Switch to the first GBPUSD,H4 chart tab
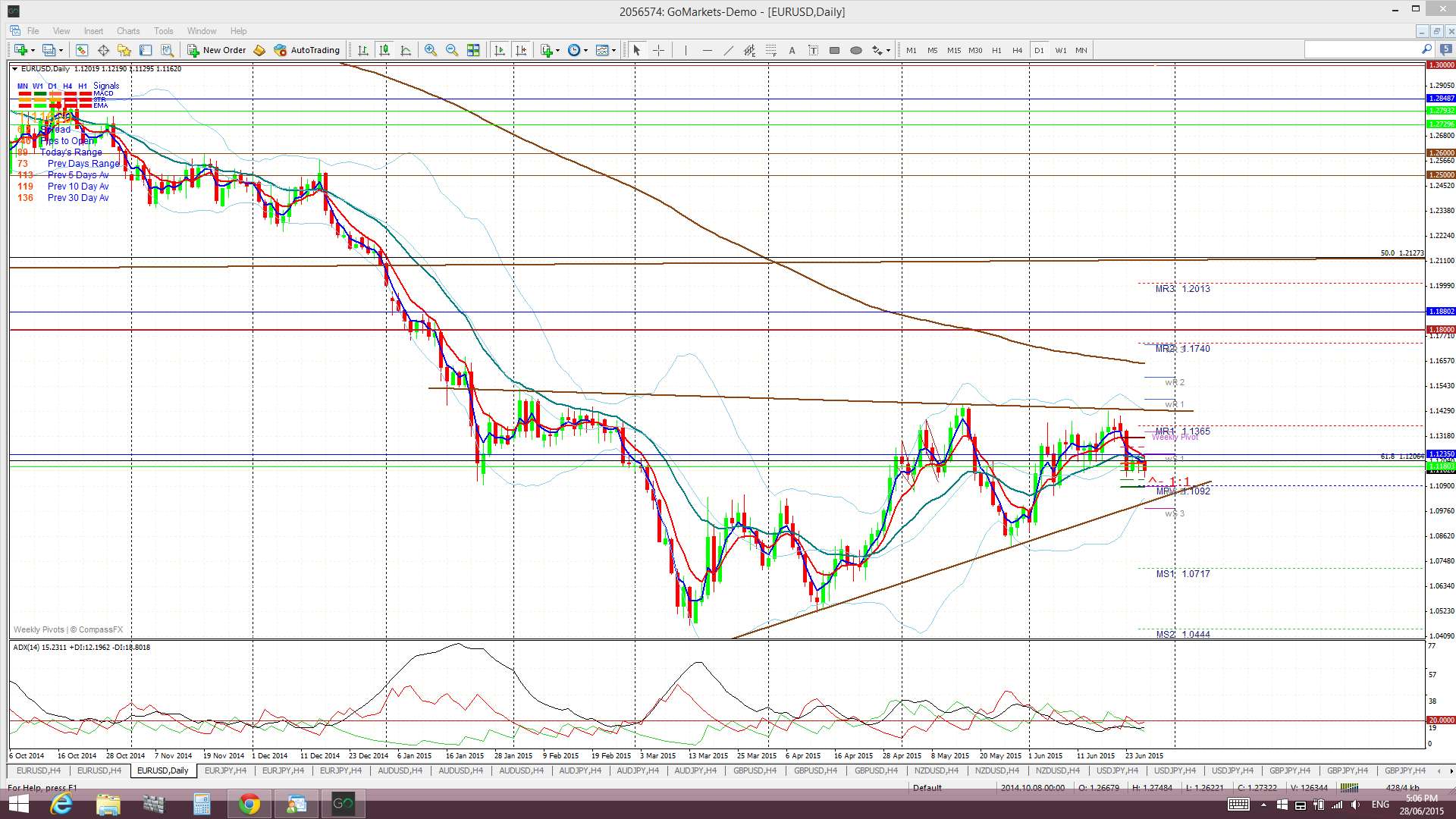 pyautogui.click(x=754, y=770)
